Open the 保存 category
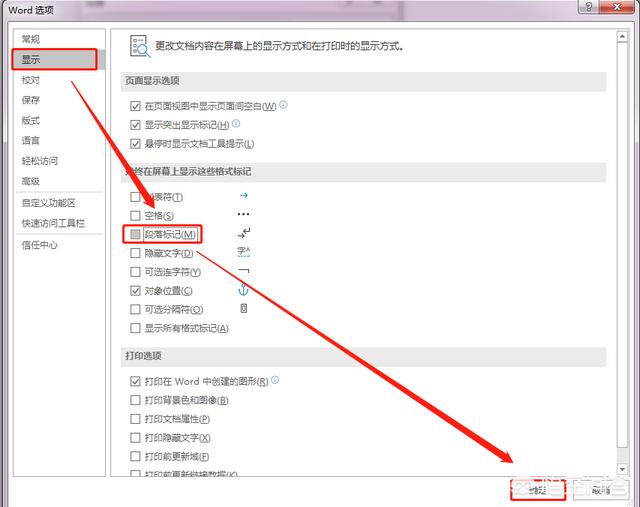 tap(59, 100)
